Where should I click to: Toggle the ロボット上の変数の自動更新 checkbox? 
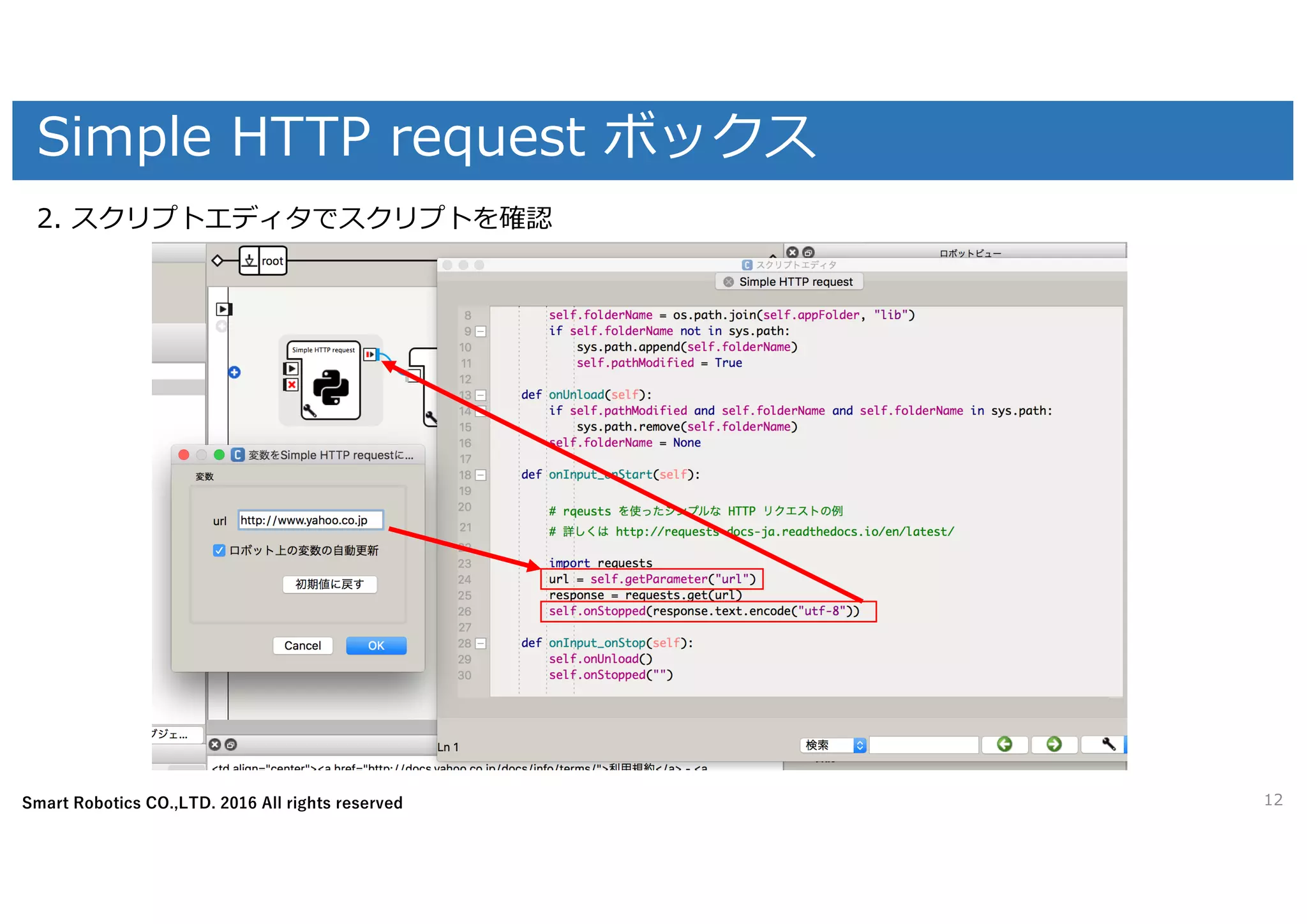219,550
